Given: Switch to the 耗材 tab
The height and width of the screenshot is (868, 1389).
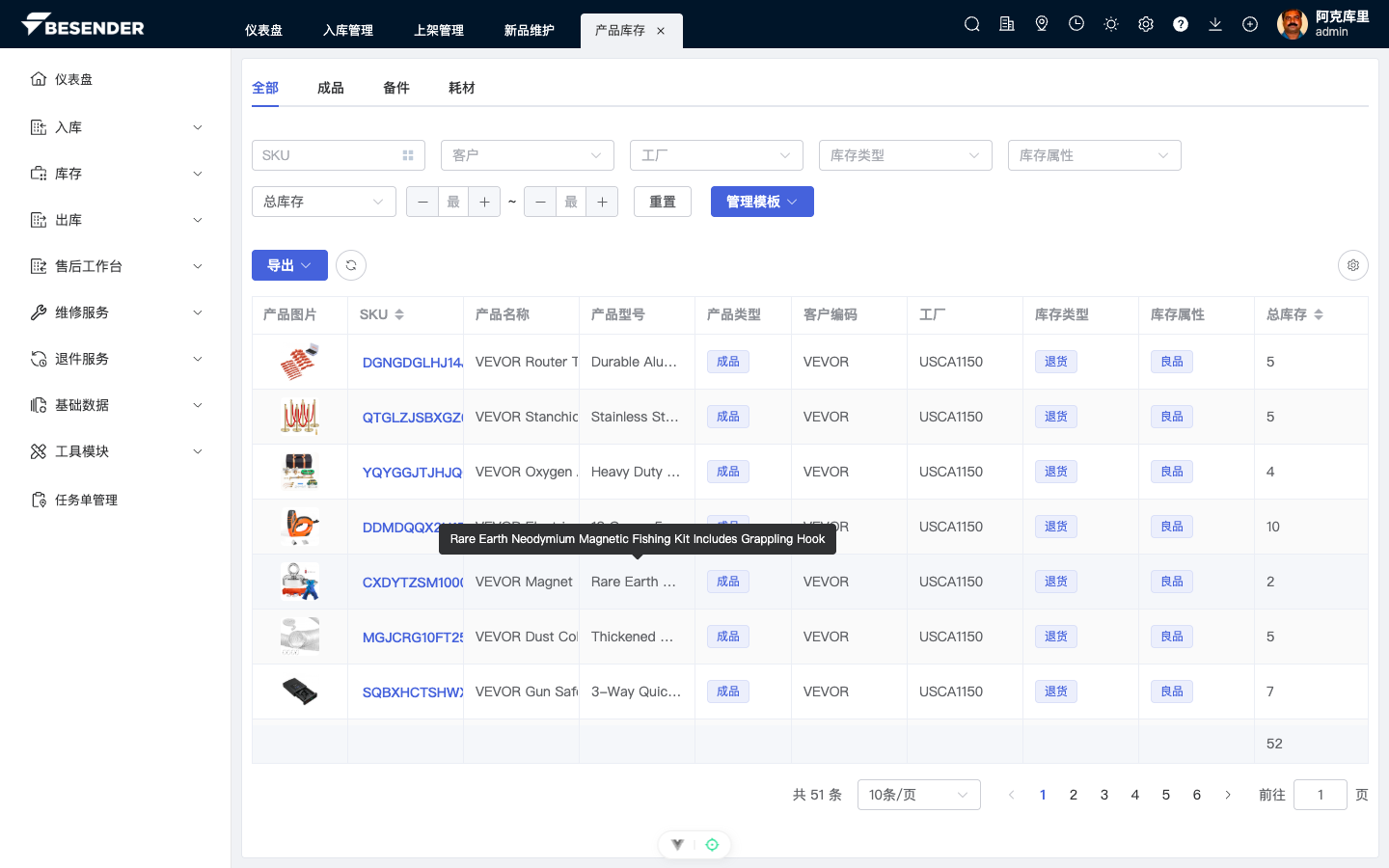Looking at the screenshot, I should click(462, 88).
